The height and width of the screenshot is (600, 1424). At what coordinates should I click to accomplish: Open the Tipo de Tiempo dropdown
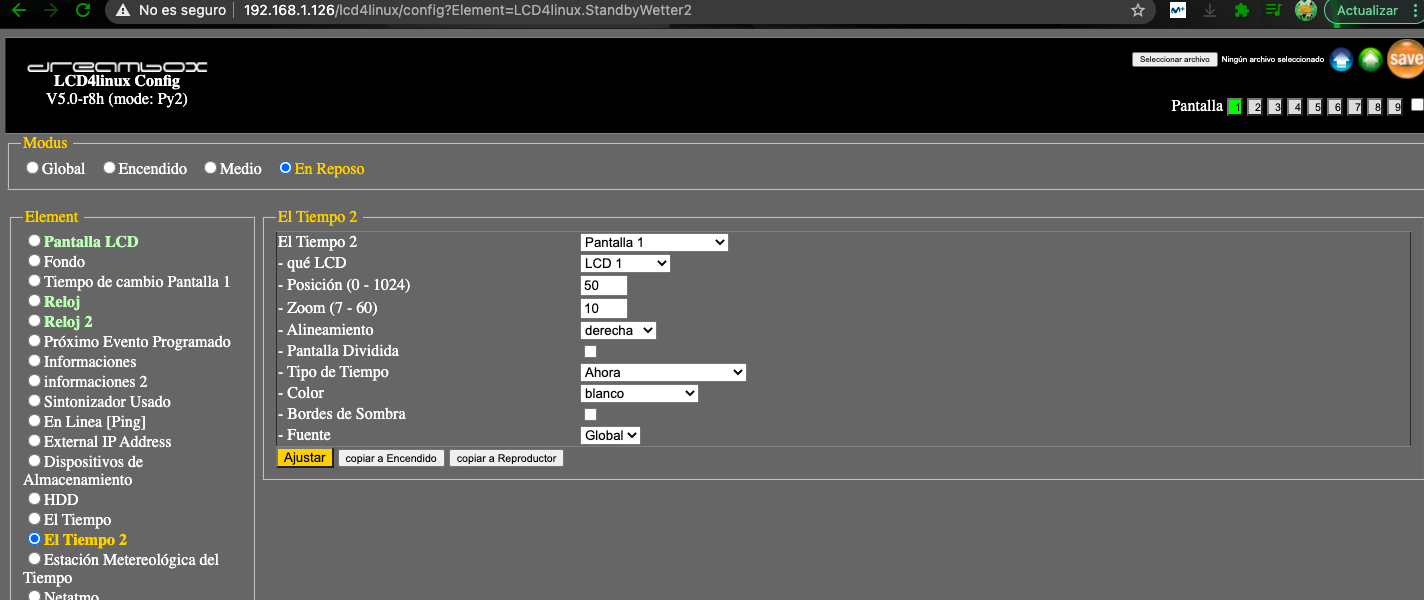663,373
